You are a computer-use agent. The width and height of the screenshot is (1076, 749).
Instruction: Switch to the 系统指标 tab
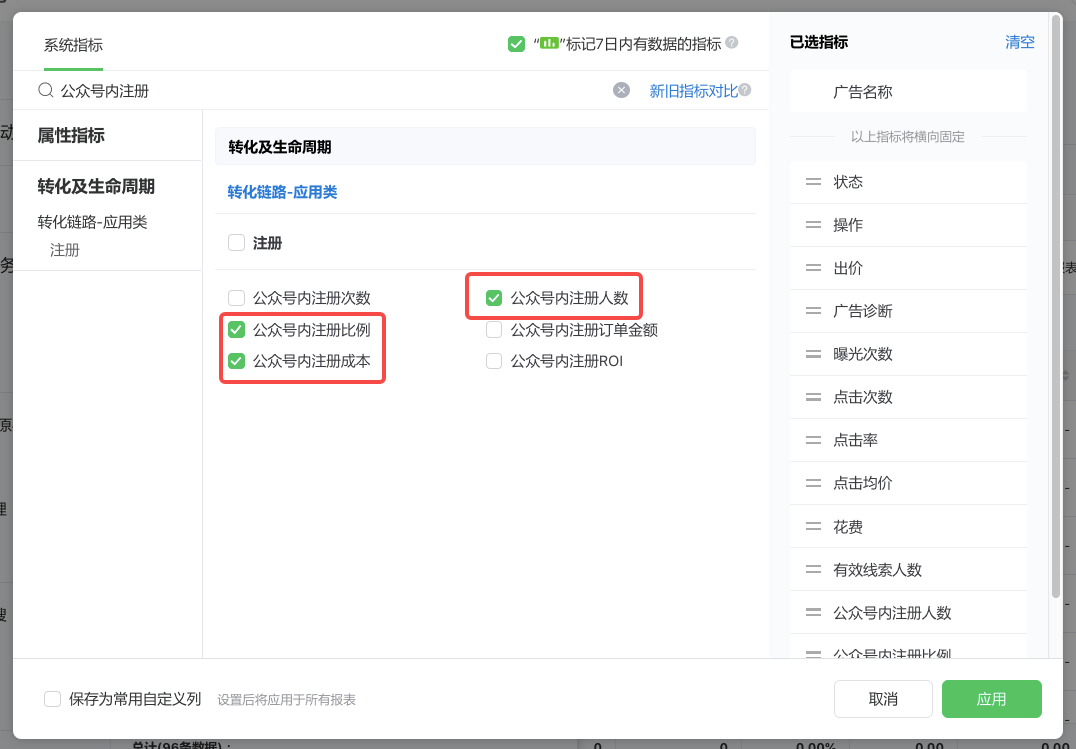point(73,44)
